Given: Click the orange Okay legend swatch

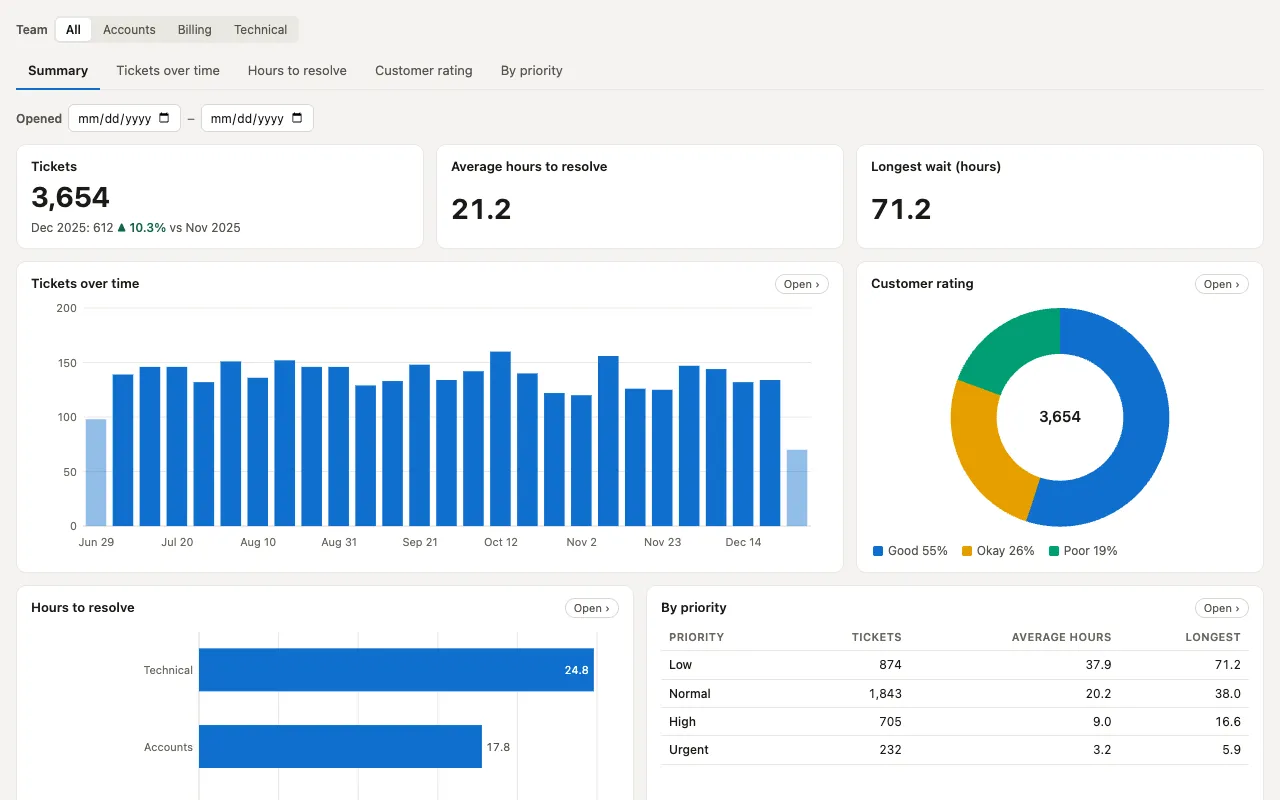Looking at the screenshot, I should pos(967,551).
